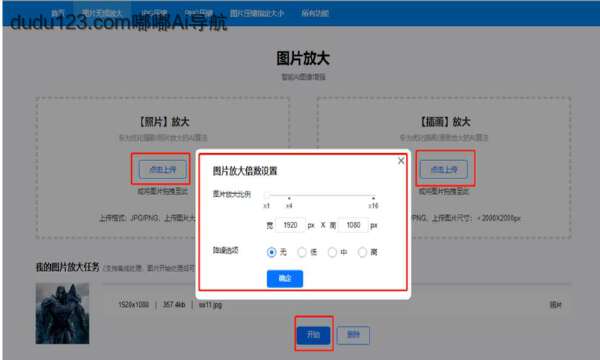Click the width field showing 1920
The width and height of the screenshot is (600, 360).
click(290, 225)
